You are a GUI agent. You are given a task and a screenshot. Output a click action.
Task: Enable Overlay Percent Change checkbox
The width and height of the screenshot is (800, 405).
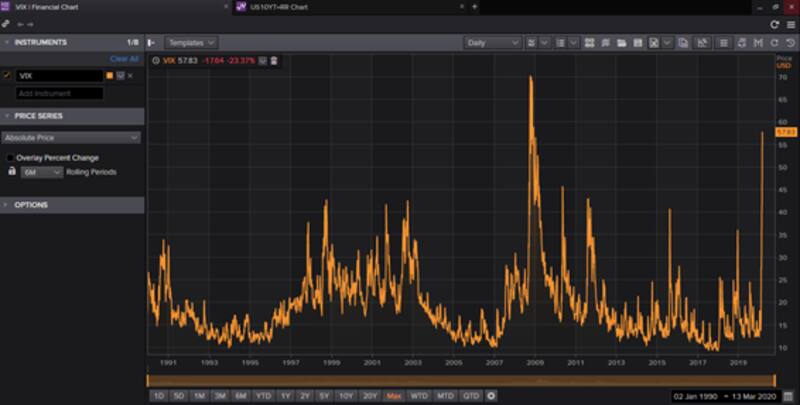point(11,157)
